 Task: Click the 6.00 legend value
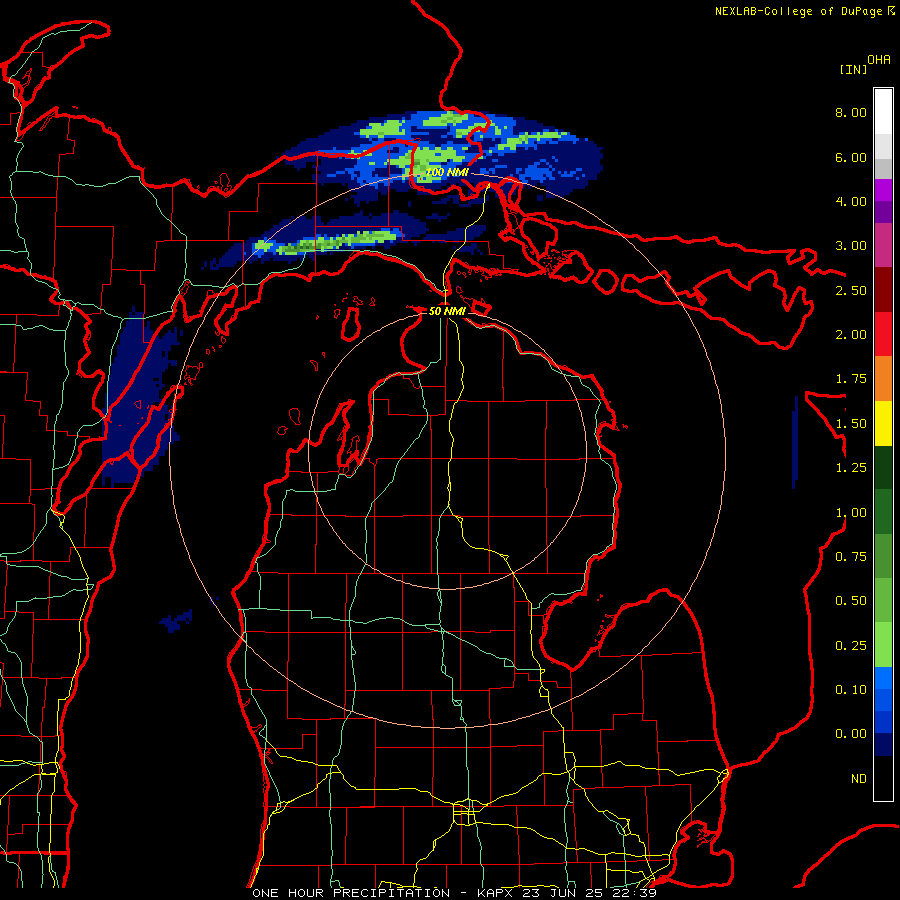(x=851, y=157)
